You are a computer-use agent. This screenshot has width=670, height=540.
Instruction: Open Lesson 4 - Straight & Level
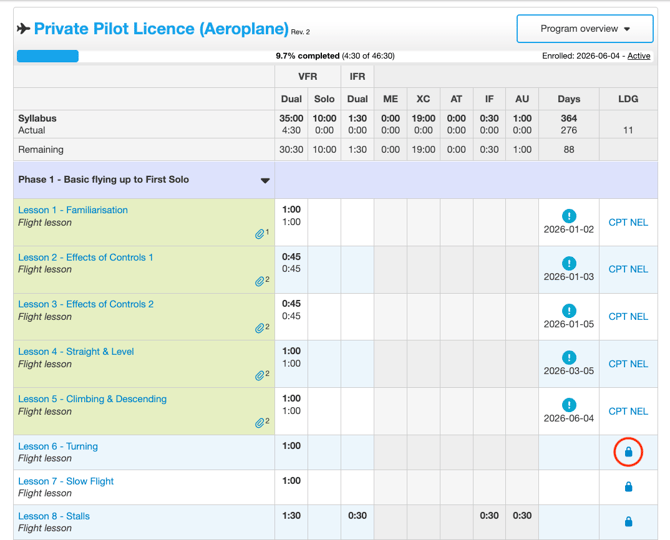point(76,352)
